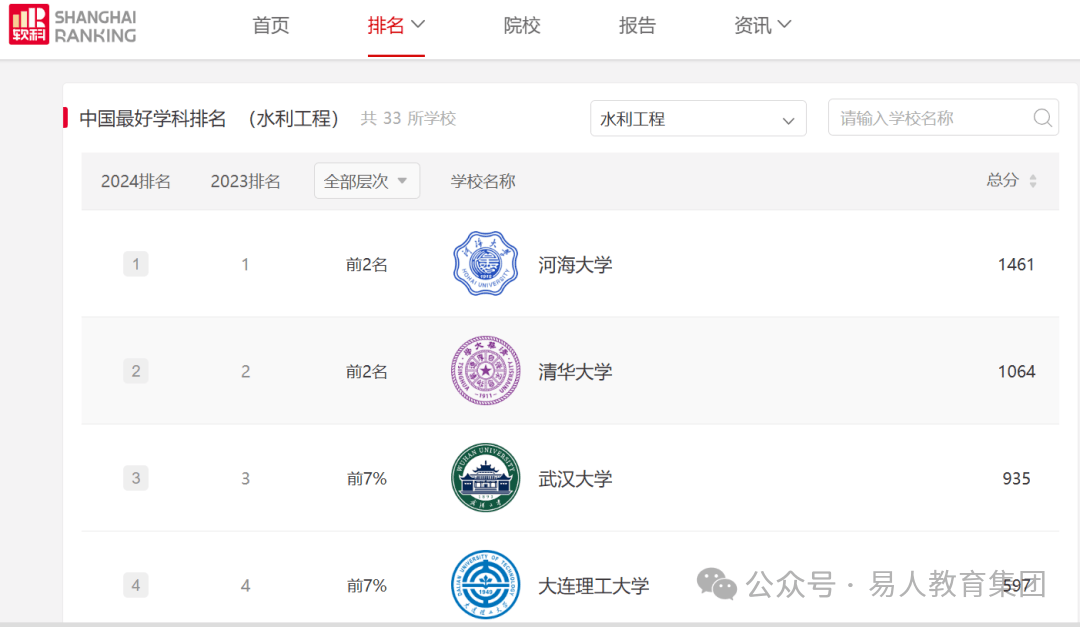
Task: Open the 报告 menu item
Action: [637, 26]
